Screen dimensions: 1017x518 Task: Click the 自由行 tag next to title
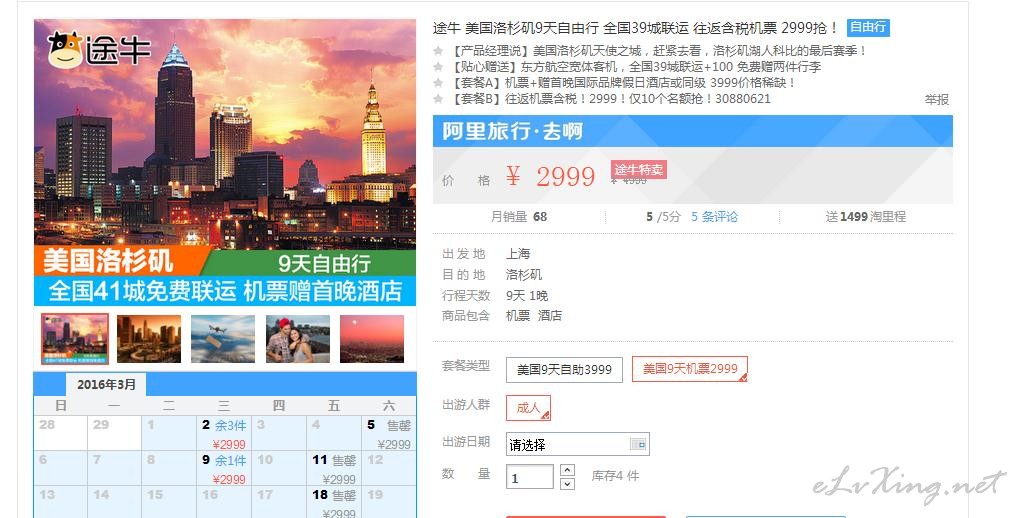[x=868, y=27]
